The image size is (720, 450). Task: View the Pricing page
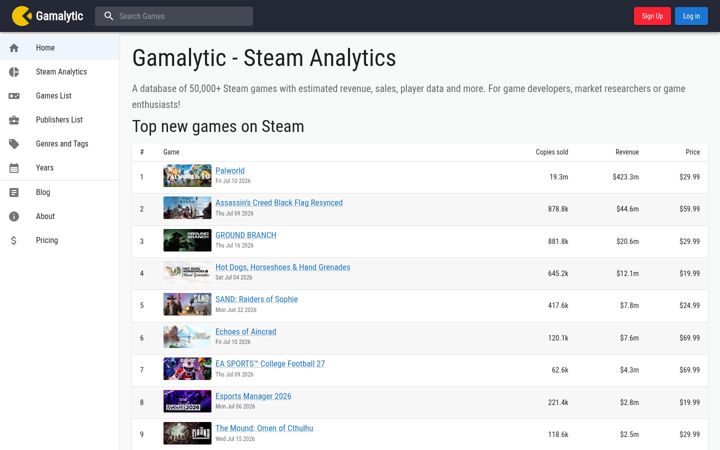(x=60, y=240)
